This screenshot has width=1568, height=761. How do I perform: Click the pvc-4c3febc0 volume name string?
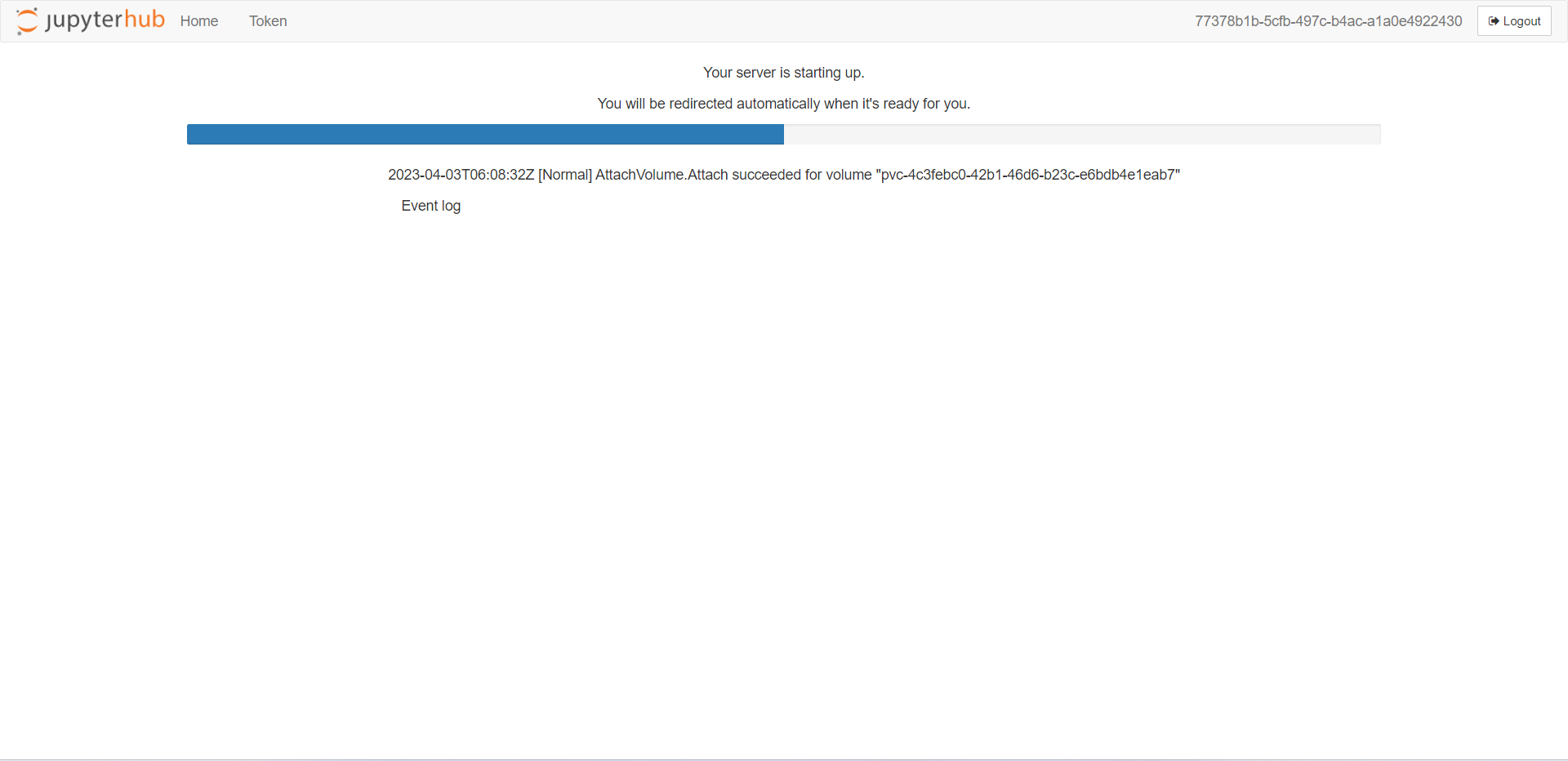(1029, 175)
